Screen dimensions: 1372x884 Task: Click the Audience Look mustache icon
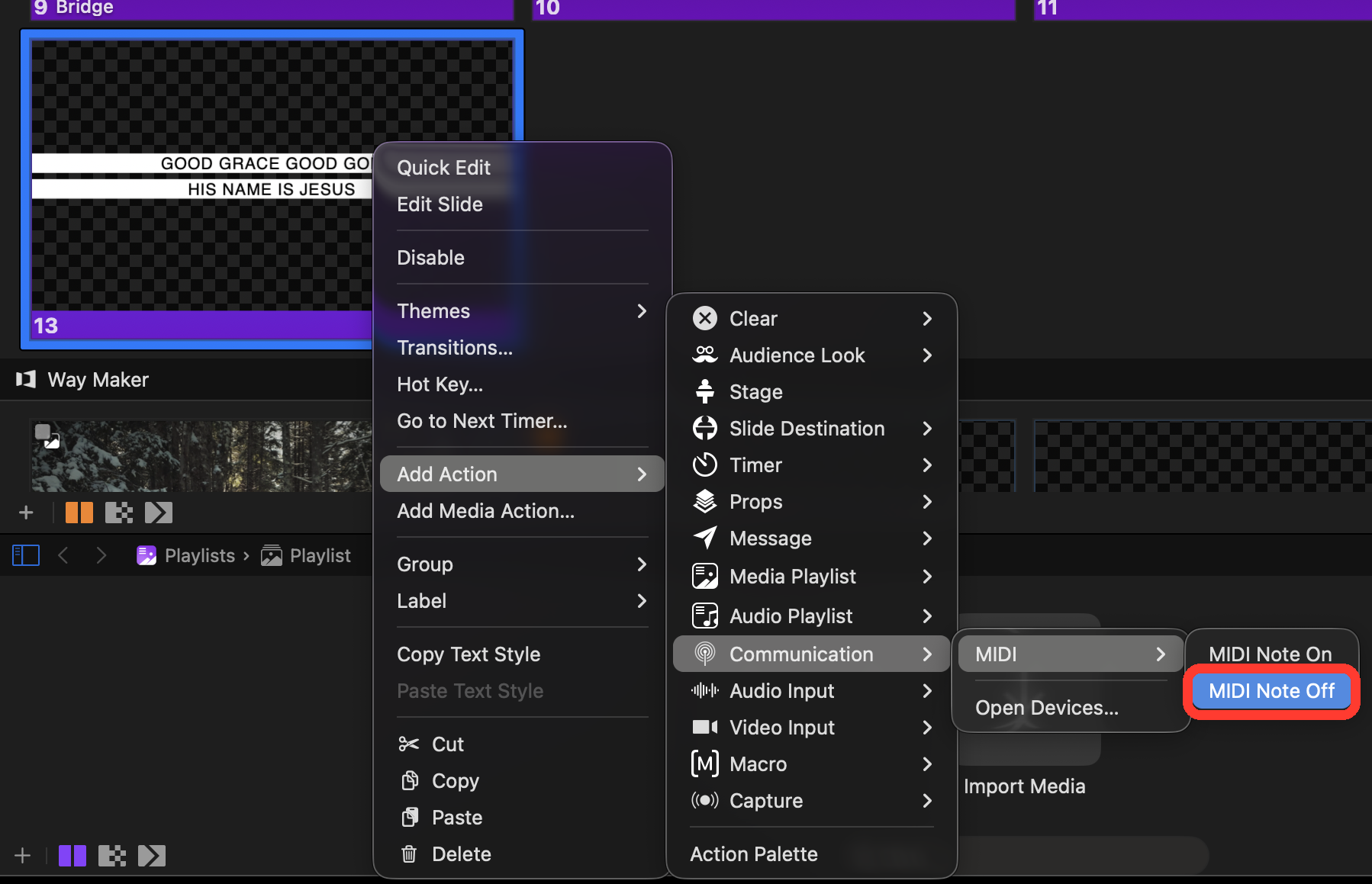pyautogui.click(x=705, y=355)
